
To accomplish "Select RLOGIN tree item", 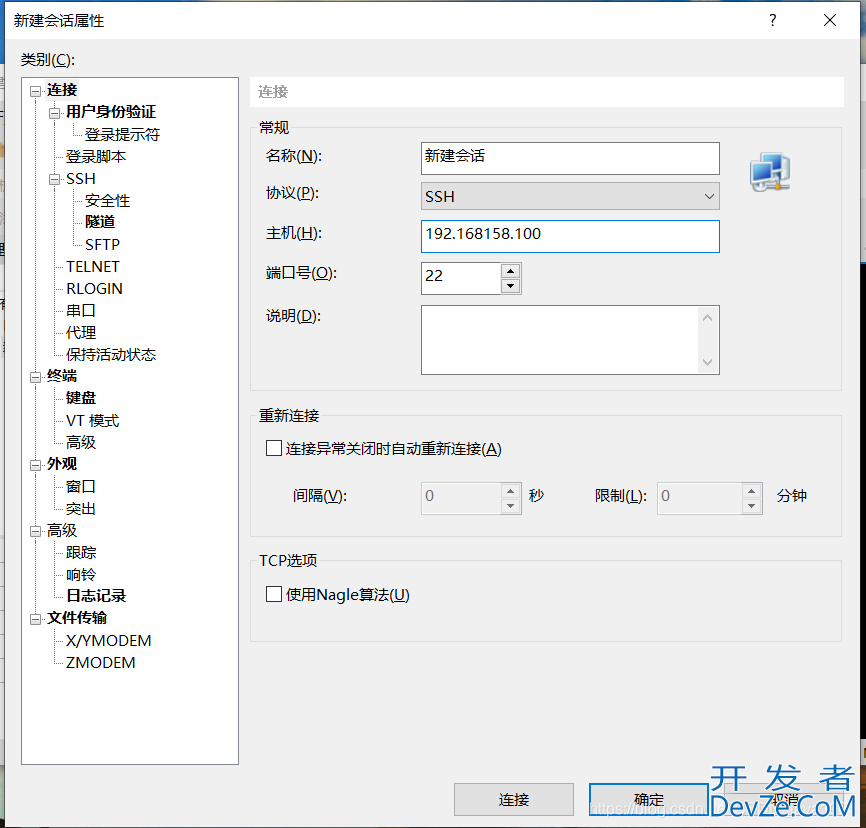I will [94, 288].
